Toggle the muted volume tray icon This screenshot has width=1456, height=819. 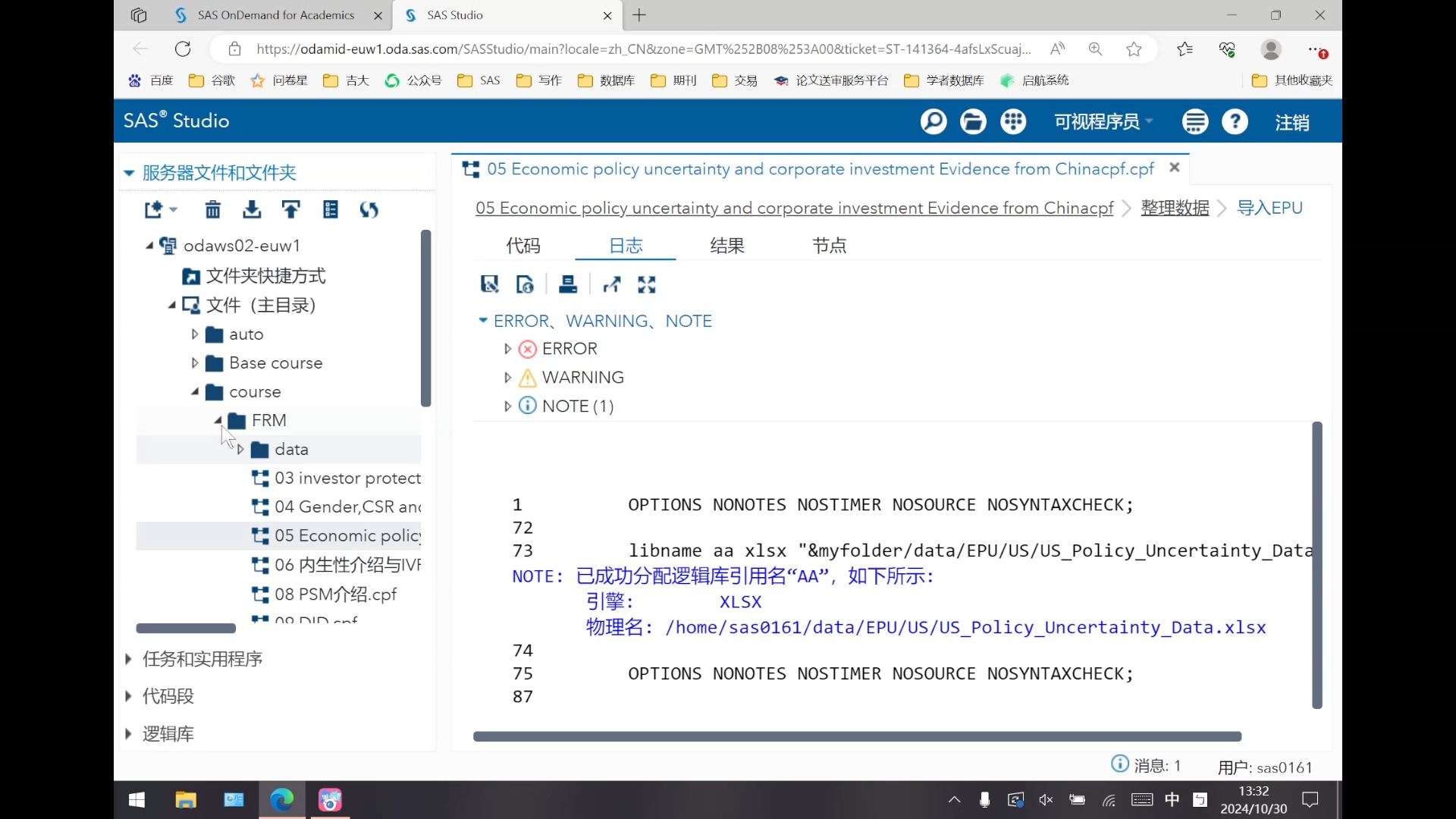(x=1046, y=800)
